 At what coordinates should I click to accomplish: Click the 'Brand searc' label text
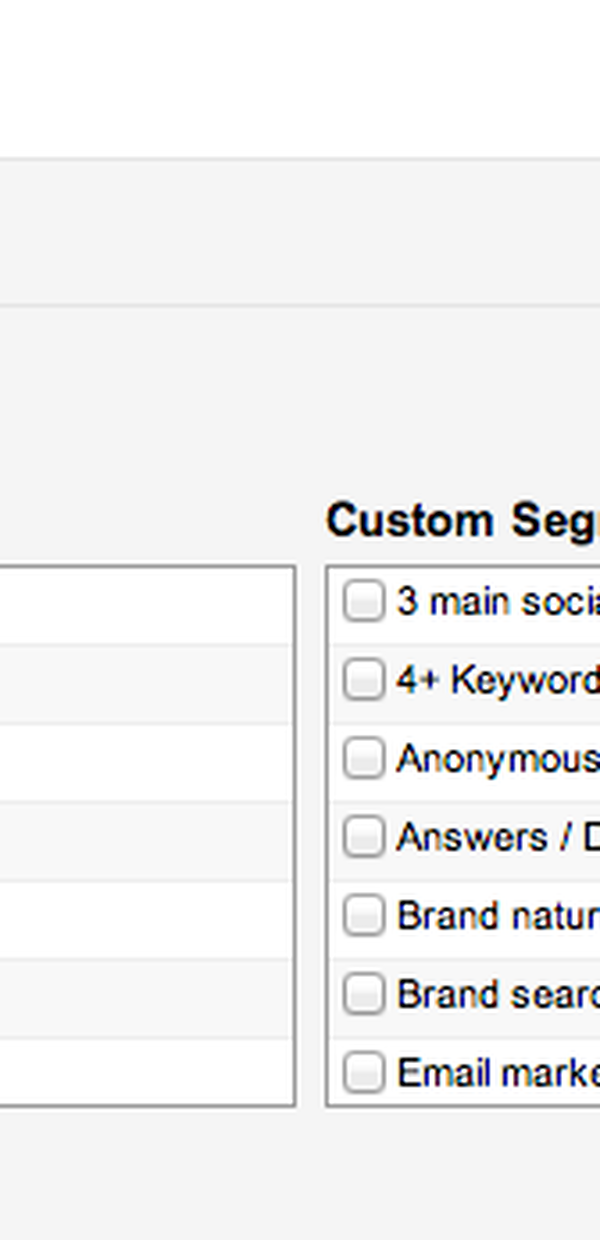pyautogui.click(x=498, y=994)
